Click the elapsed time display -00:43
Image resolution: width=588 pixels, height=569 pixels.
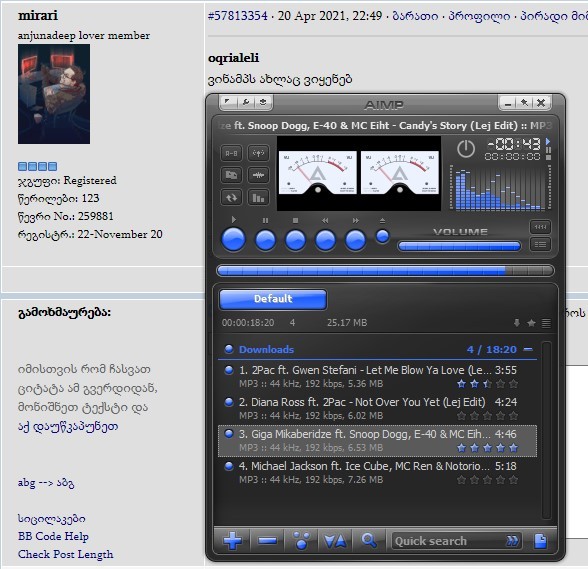(514, 144)
